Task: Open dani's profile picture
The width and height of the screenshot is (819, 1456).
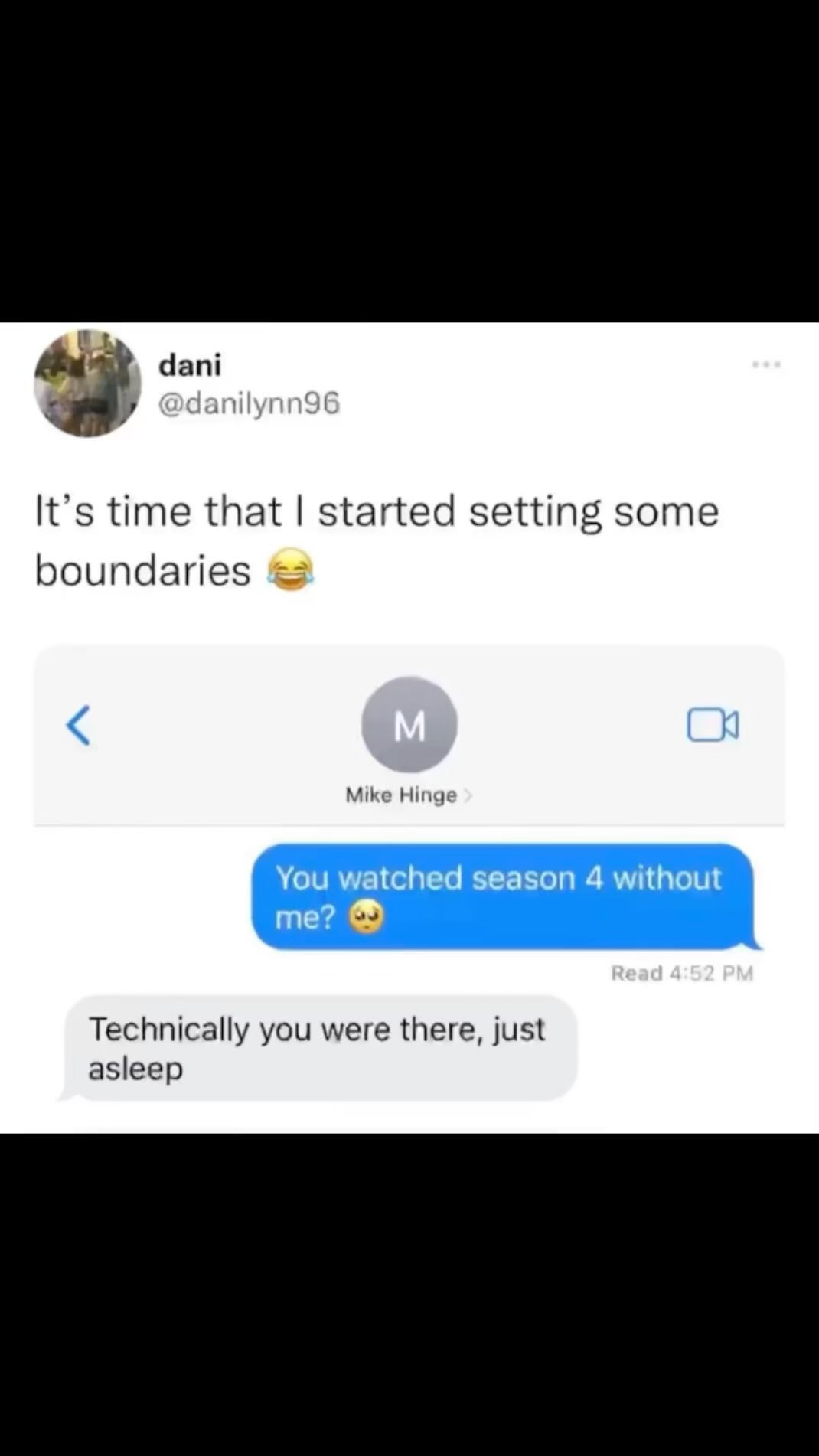Action: (x=87, y=384)
